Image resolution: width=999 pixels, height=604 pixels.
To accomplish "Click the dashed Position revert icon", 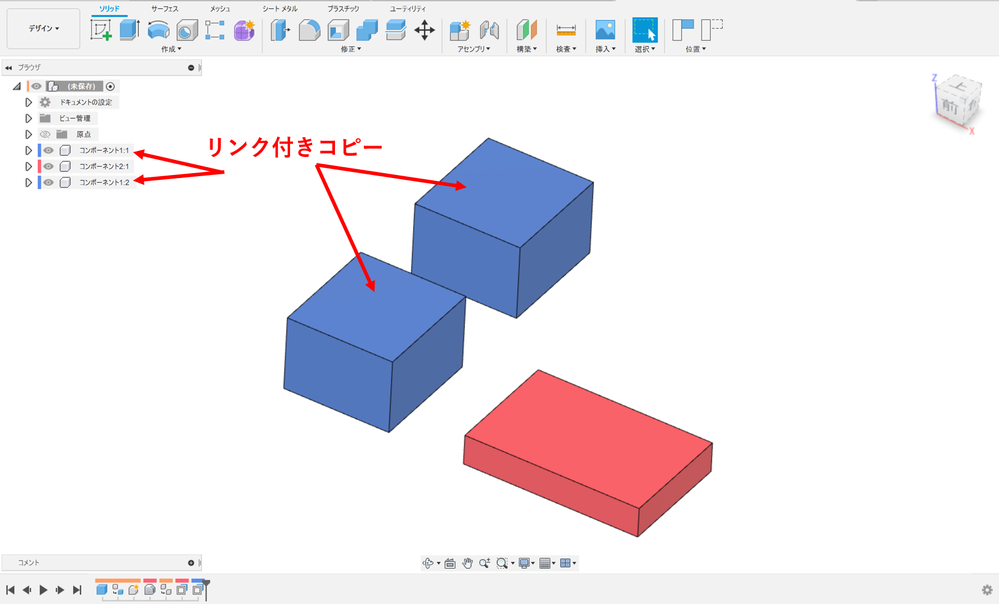I will pos(712,30).
